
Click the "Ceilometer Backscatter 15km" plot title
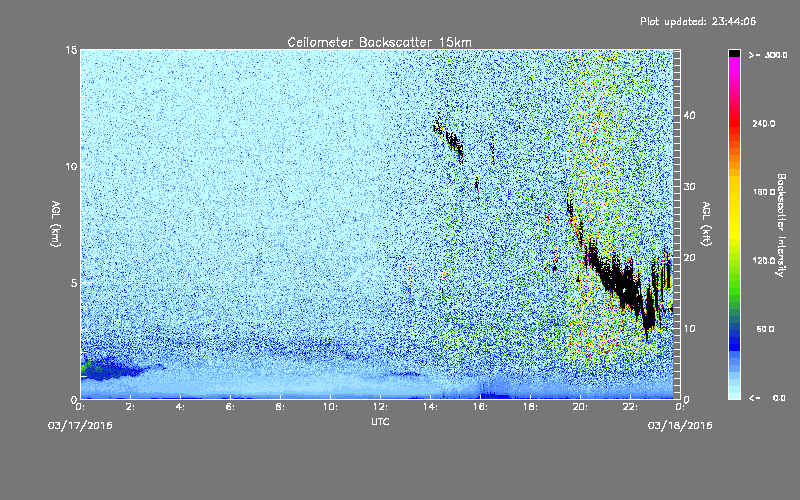tap(379, 42)
